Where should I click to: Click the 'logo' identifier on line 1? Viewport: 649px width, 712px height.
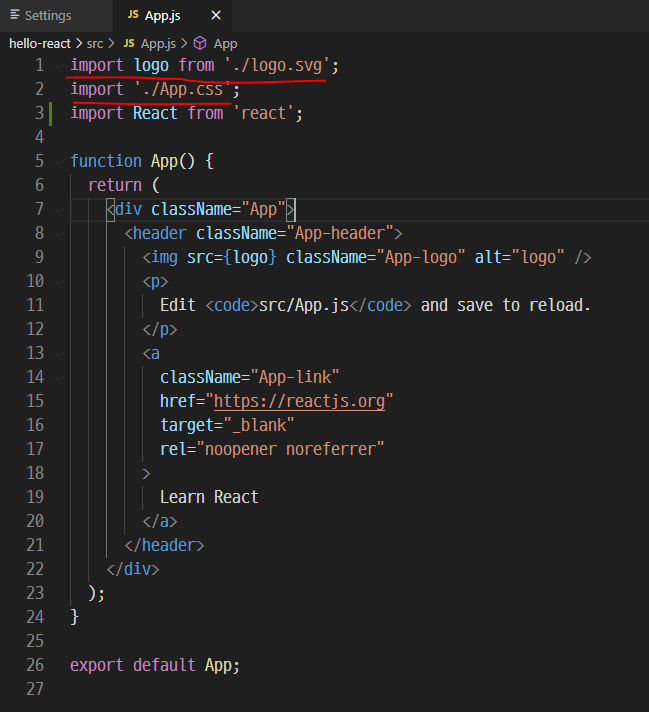[151, 65]
